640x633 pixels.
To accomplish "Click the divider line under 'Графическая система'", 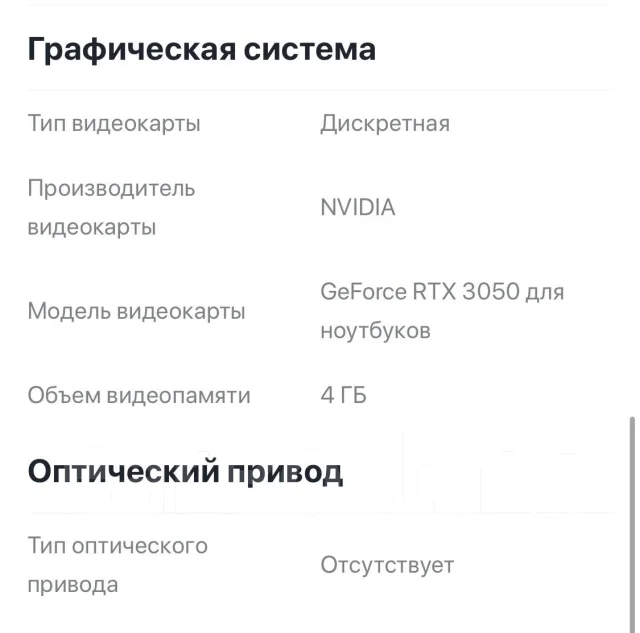I will pyautogui.click(x=320, y=90).
